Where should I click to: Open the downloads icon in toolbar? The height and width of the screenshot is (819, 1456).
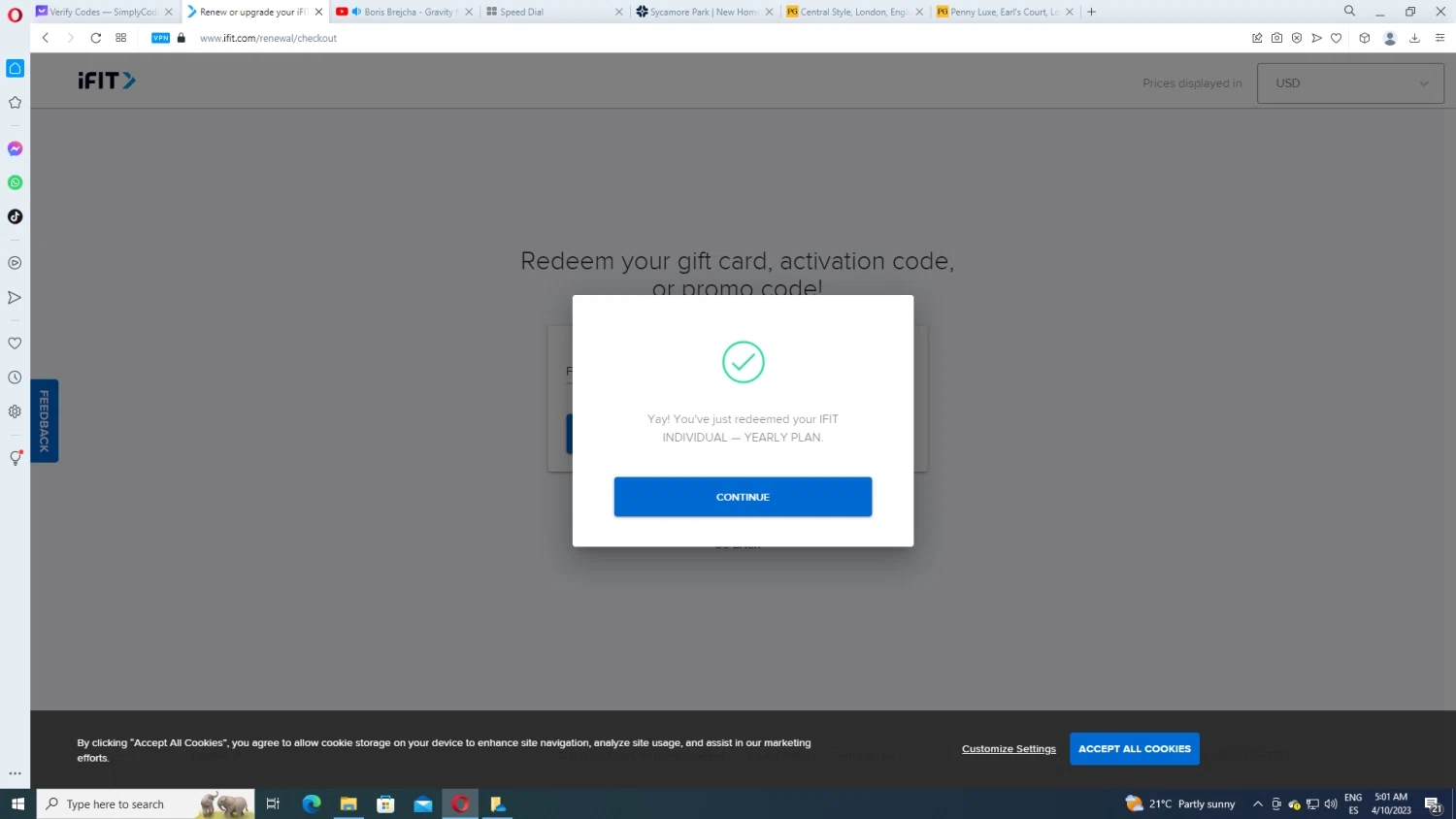[x=1414, y=38]
